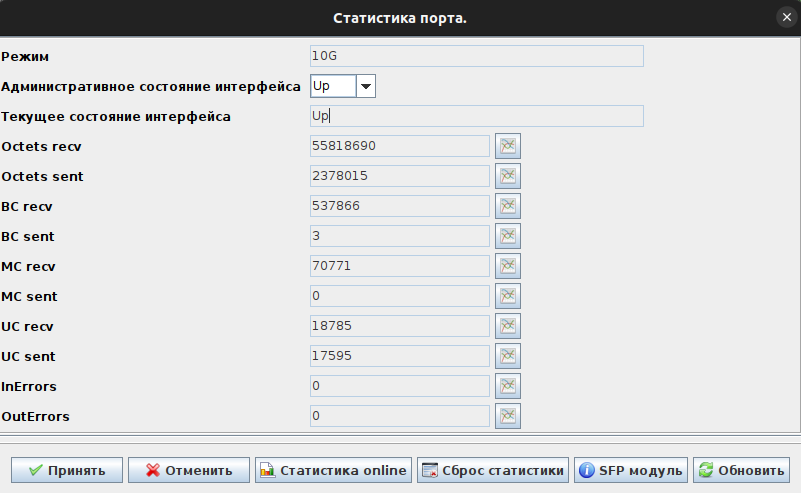Click the Режим field showing 10G
Screen dimensions: 801x493
[x=476, y=56]
